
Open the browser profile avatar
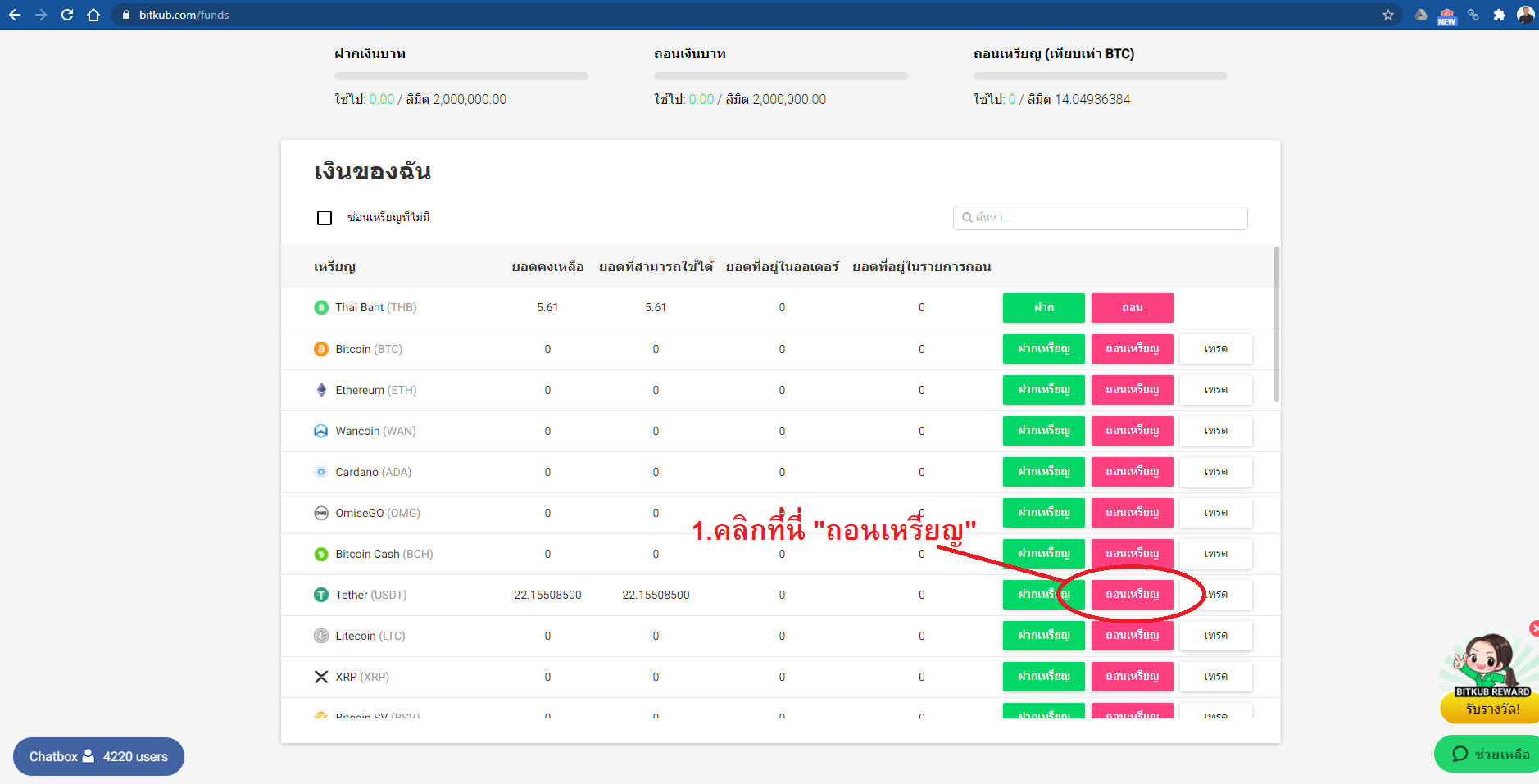pyautogui.click(x=1526, y=15)
